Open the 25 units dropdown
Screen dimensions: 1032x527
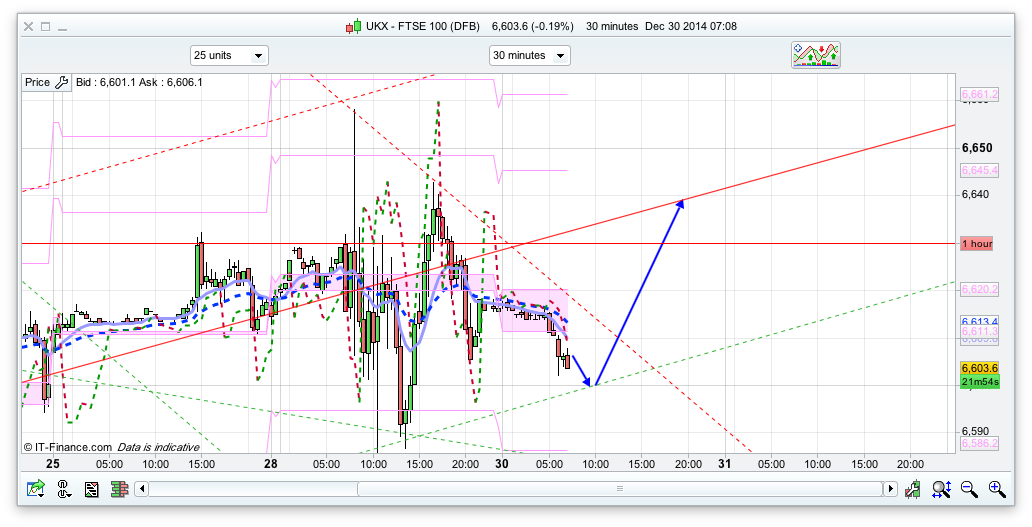[x=229, y=55]
